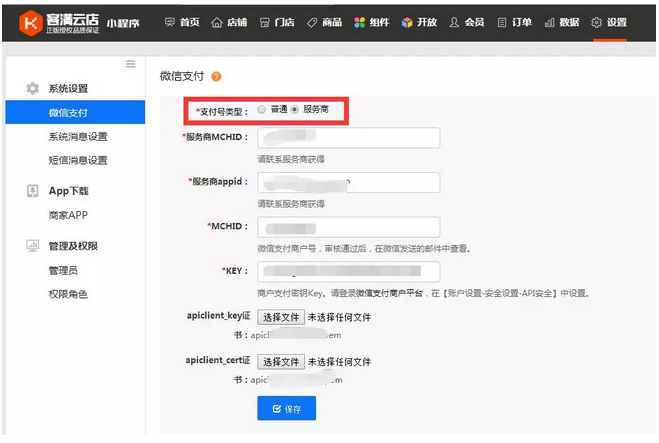Screen dimensions: 659x443
Task: Click the orange help icon beside 微信支付
Action: click(x=216, y=76)
